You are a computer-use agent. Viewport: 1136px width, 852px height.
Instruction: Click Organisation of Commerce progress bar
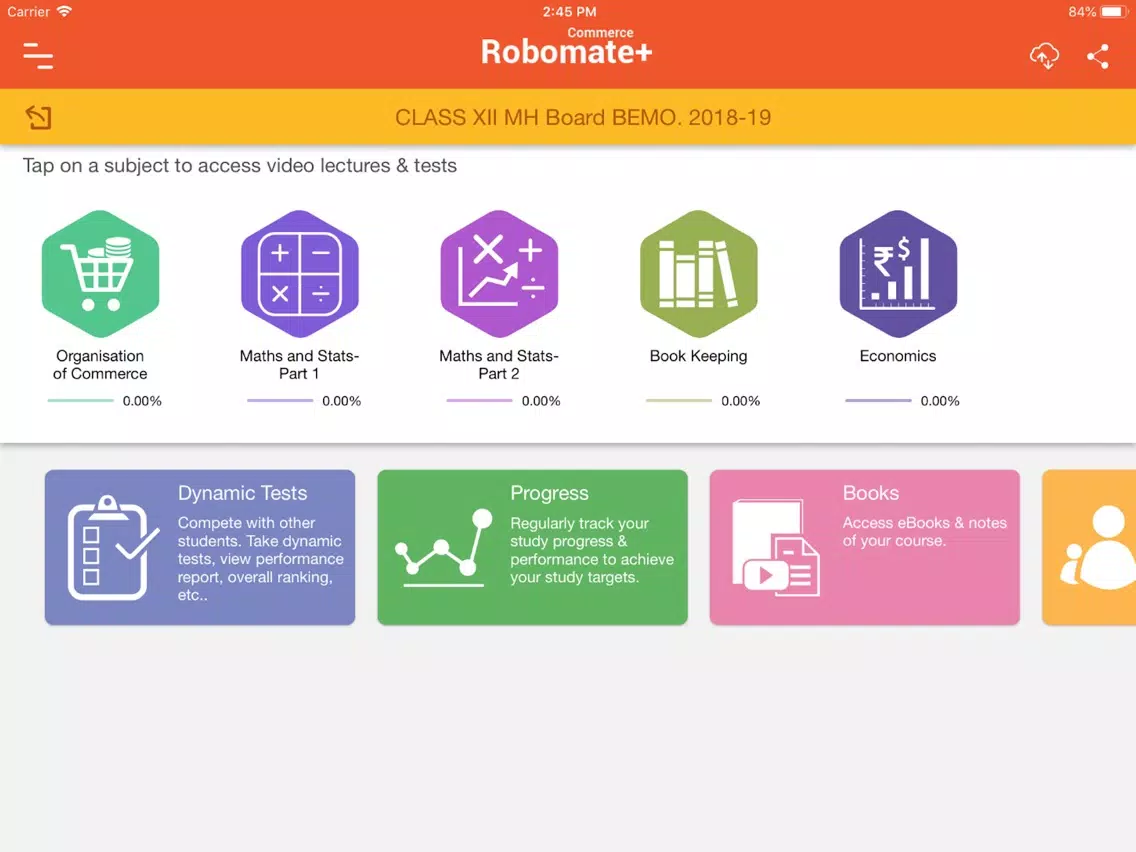coord(80,401)
